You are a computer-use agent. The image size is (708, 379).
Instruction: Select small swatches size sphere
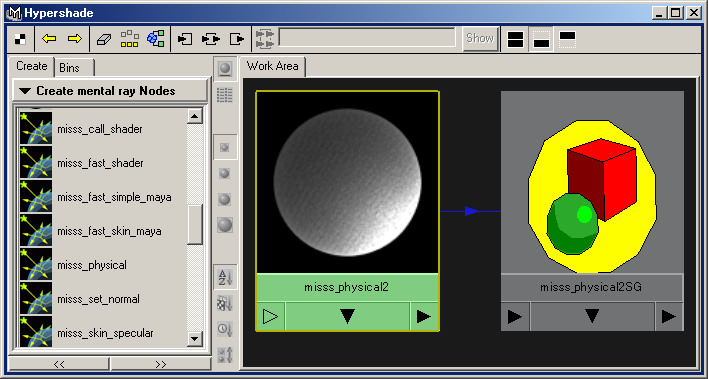224,147
